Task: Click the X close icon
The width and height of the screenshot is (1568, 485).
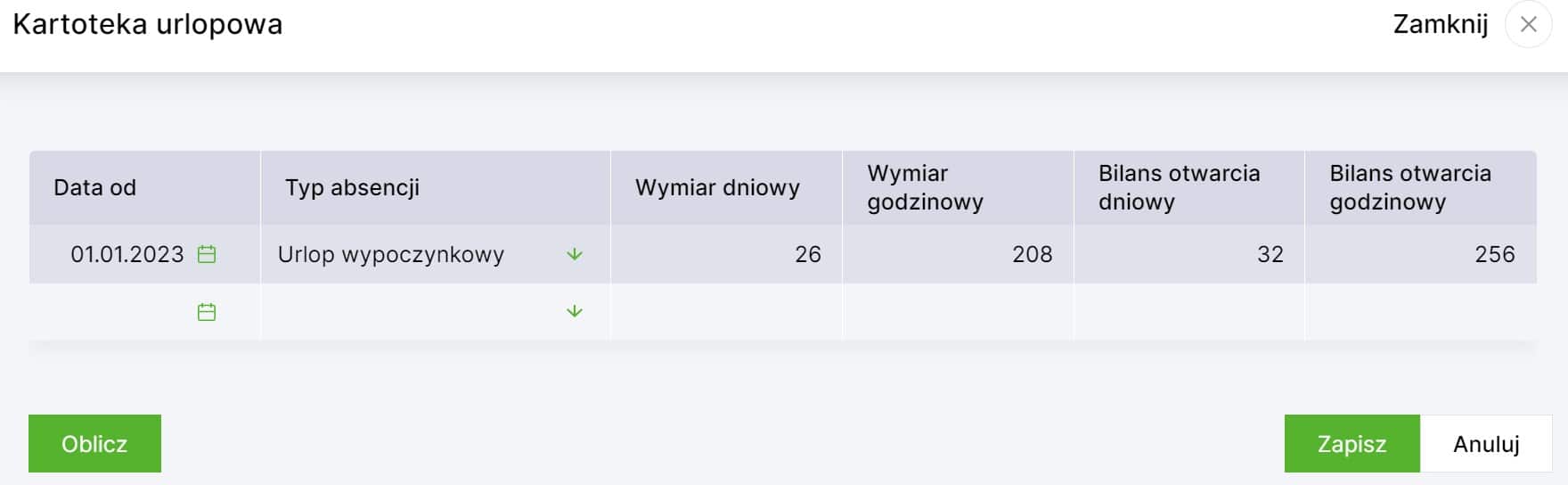Action: click(x=1529, y=25)
